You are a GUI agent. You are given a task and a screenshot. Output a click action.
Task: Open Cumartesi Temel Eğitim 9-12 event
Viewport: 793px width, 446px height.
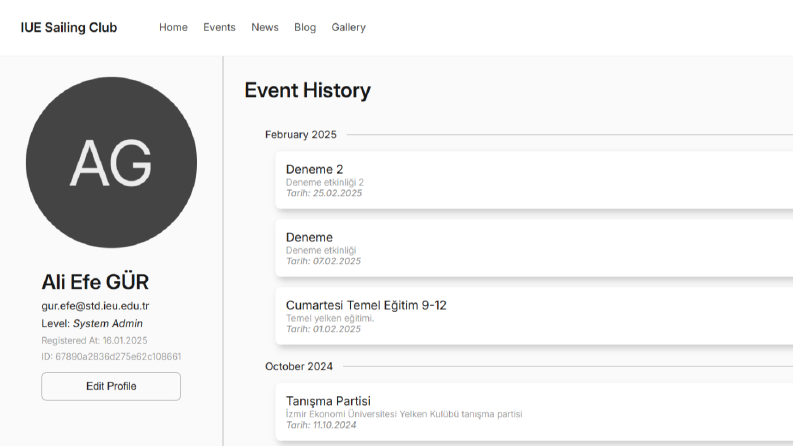point(534,316)
